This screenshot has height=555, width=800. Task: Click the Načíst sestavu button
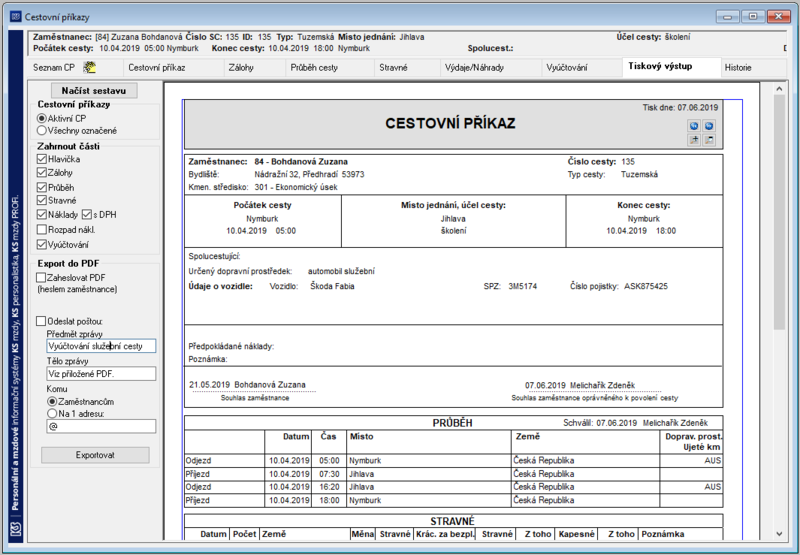[94, 91]
